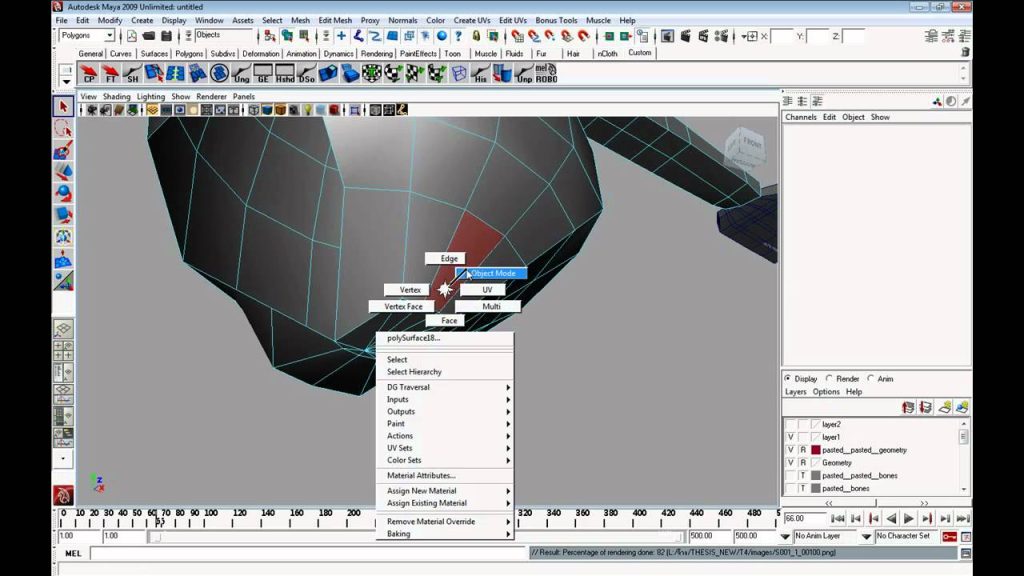
Task: Click the GE shelf button
Action: [x=263, y=73]
